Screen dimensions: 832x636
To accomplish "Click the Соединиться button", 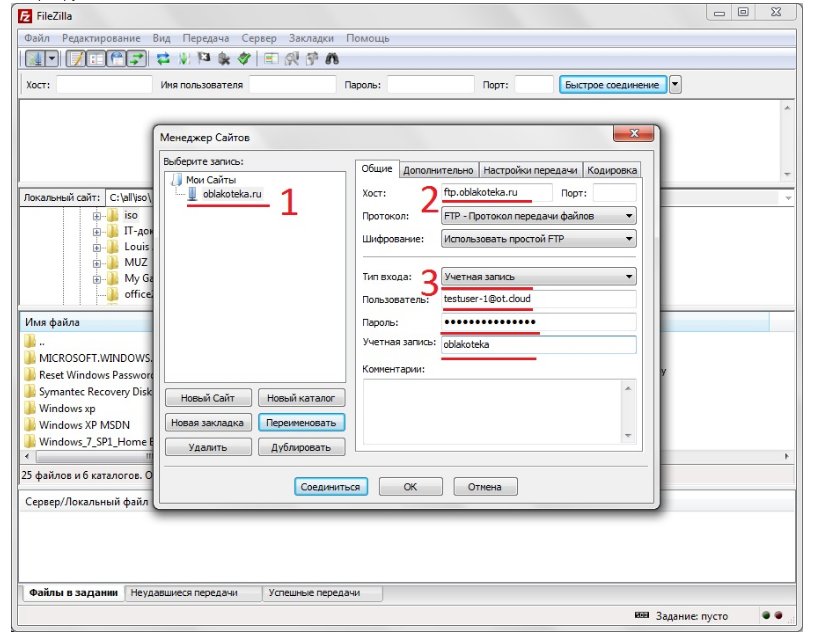I will (x=332, y=487).
